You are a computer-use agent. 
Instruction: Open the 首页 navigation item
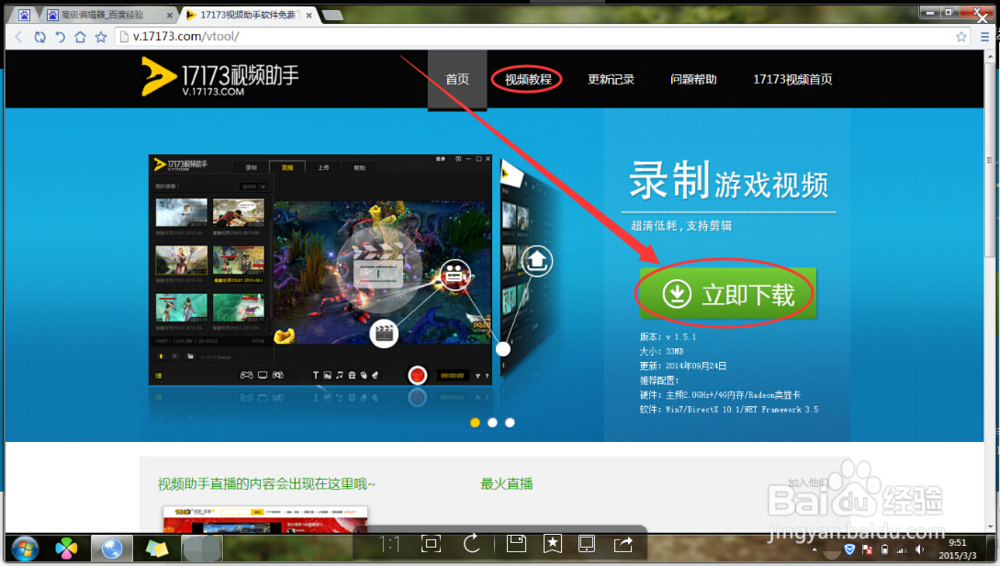(x=457, y=79)
